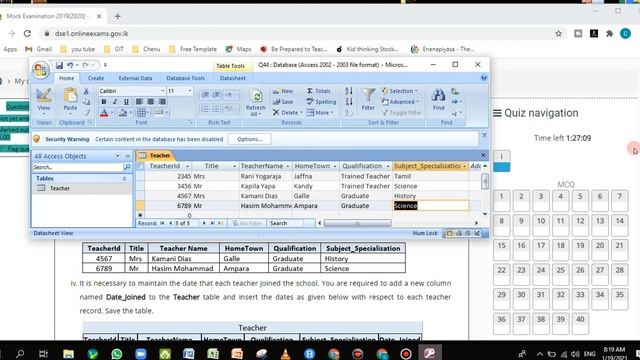The height and width of the screenshot is (360, 640).
Task: Close the Teacher table with its X
Action: coord(483,155)
